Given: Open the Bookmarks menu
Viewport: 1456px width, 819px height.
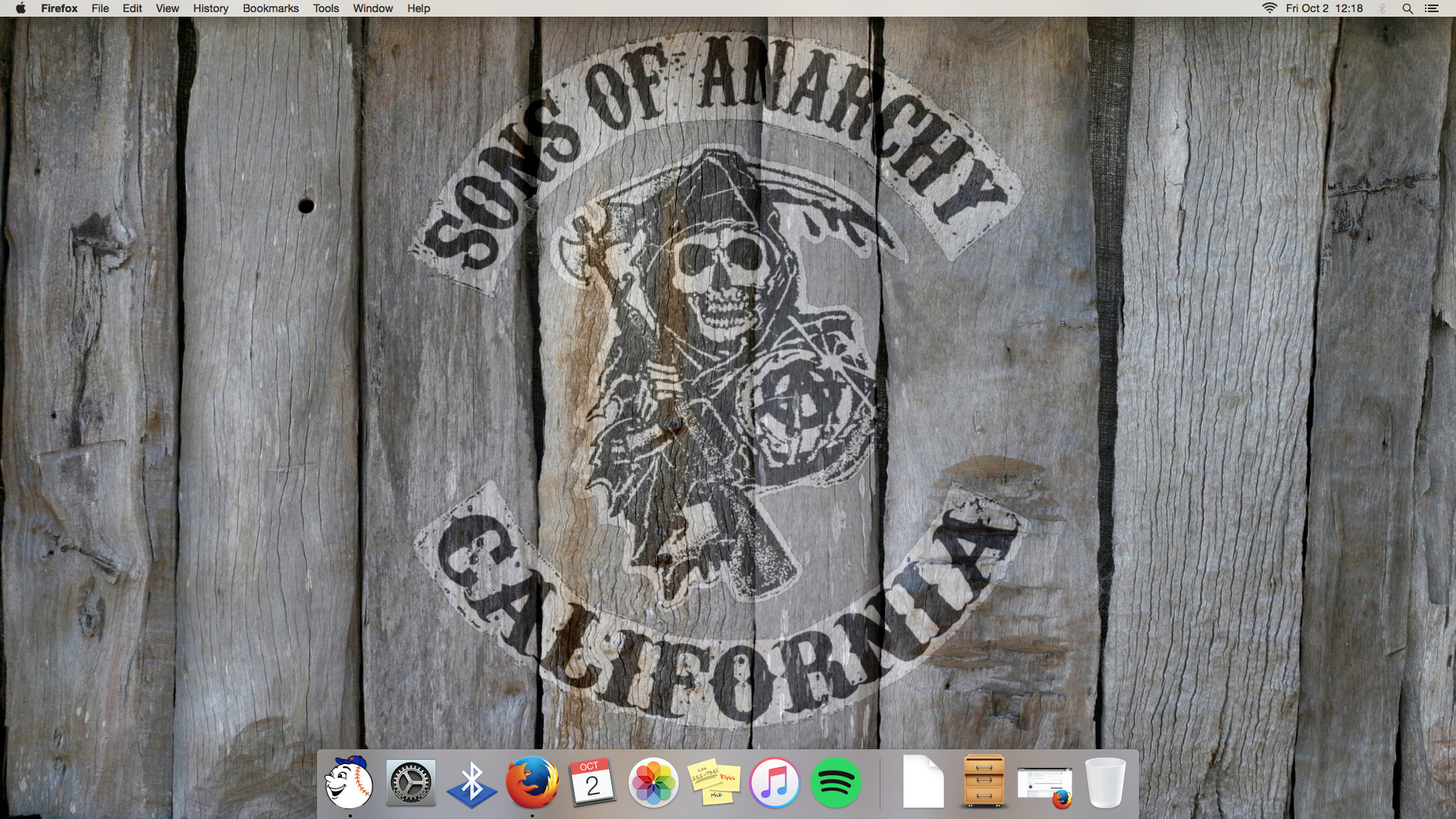Looking at the screenshot, I should [271, 8].
